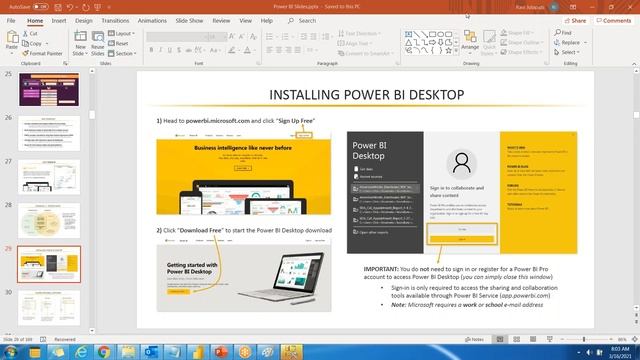Image resolution: width=640 pixels, height=360 pixels.
Task: Click the ribbon Search box
Action: pos(302,20)
